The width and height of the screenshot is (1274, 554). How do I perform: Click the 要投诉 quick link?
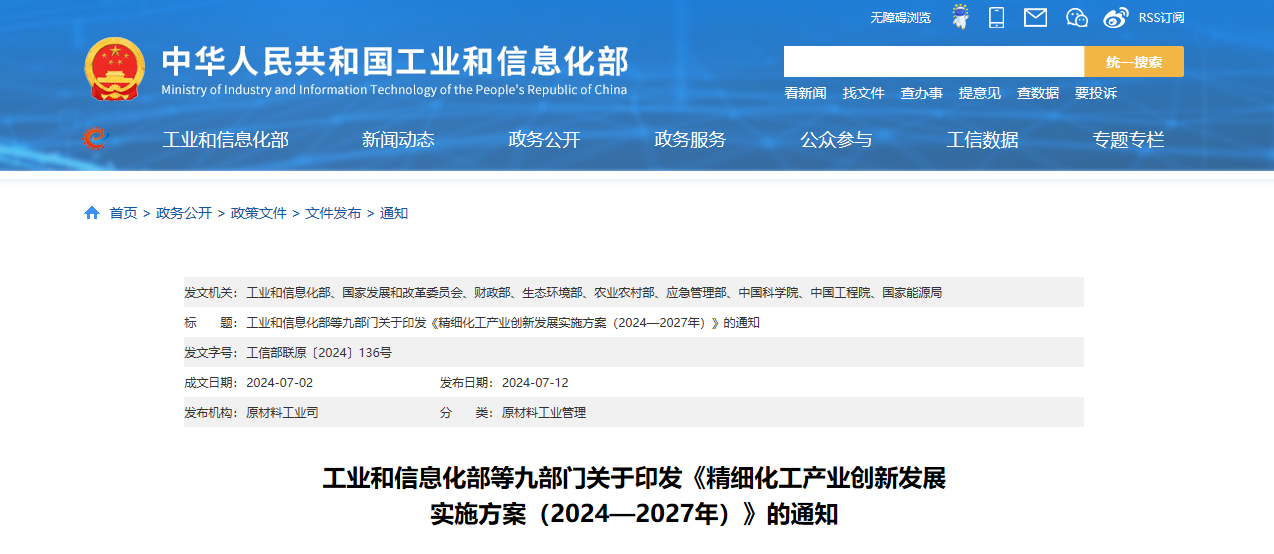1095,93
